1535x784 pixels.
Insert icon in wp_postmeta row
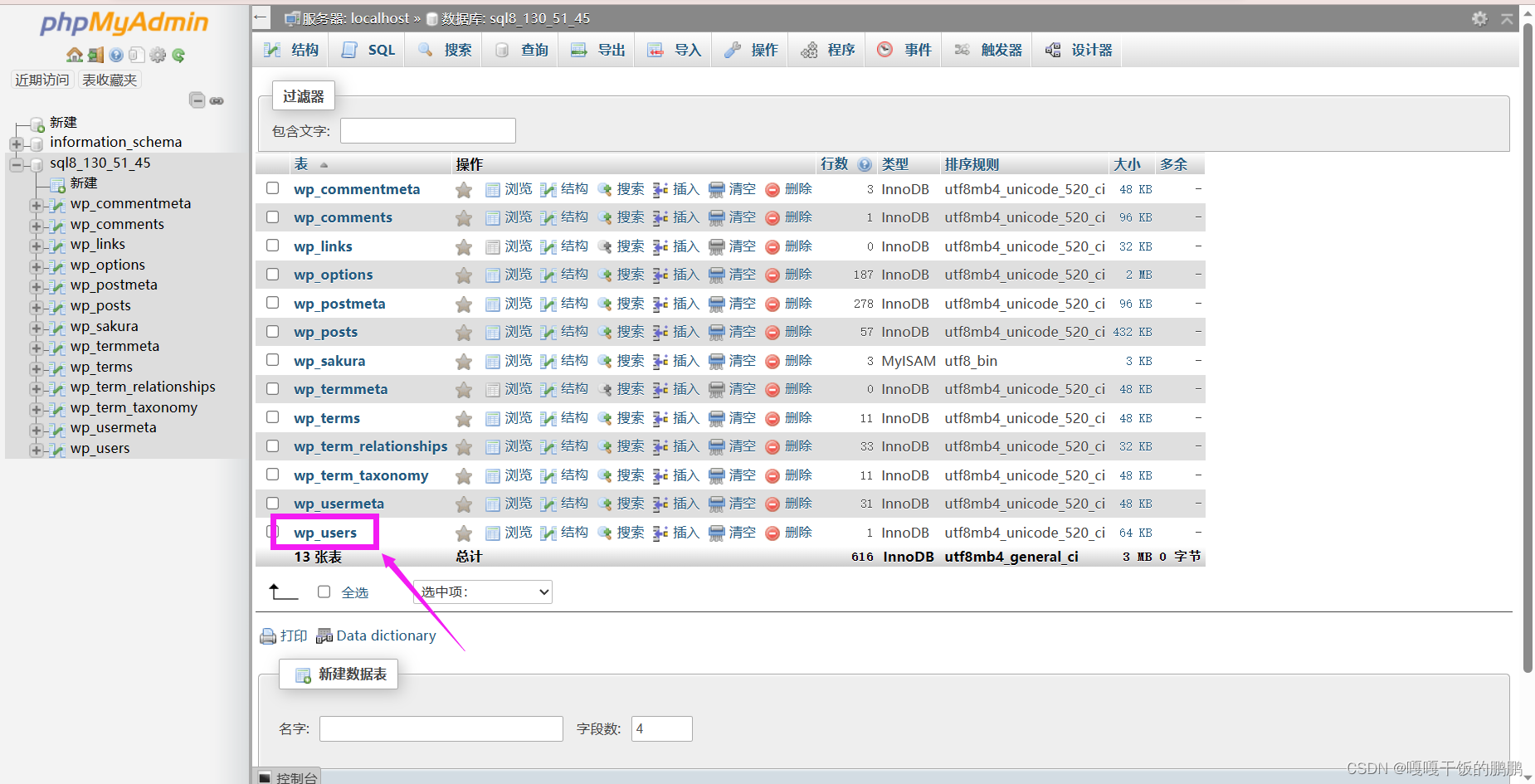[660, 304]
